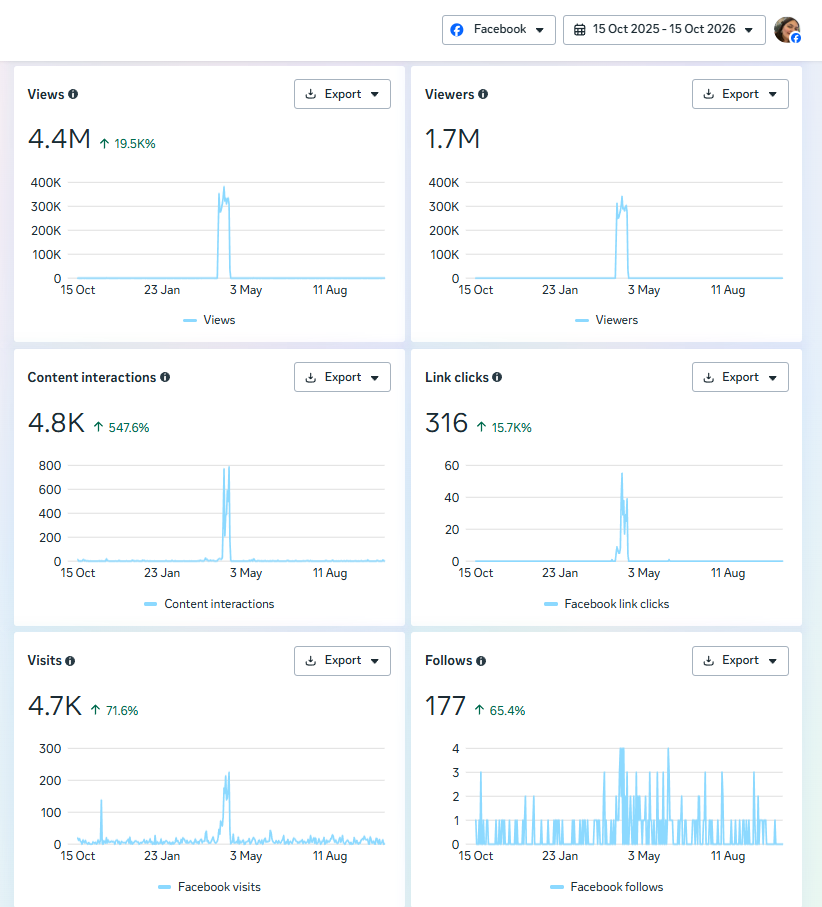Viewport: 822px width, 907px height.
Task: Click the Views card title
Action: click(x=46, y=94)
